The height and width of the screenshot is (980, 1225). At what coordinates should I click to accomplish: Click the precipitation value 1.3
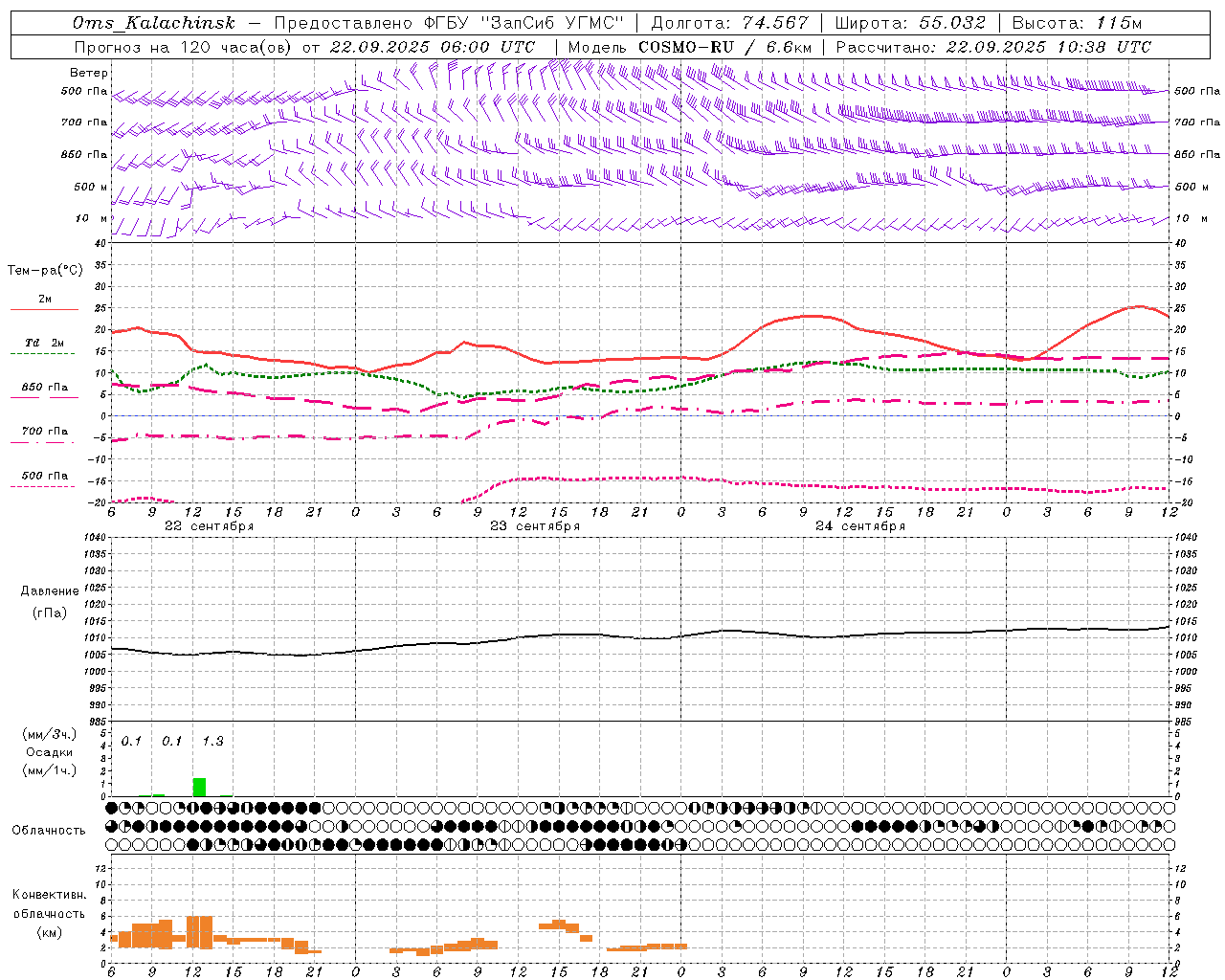coord(212,741)
